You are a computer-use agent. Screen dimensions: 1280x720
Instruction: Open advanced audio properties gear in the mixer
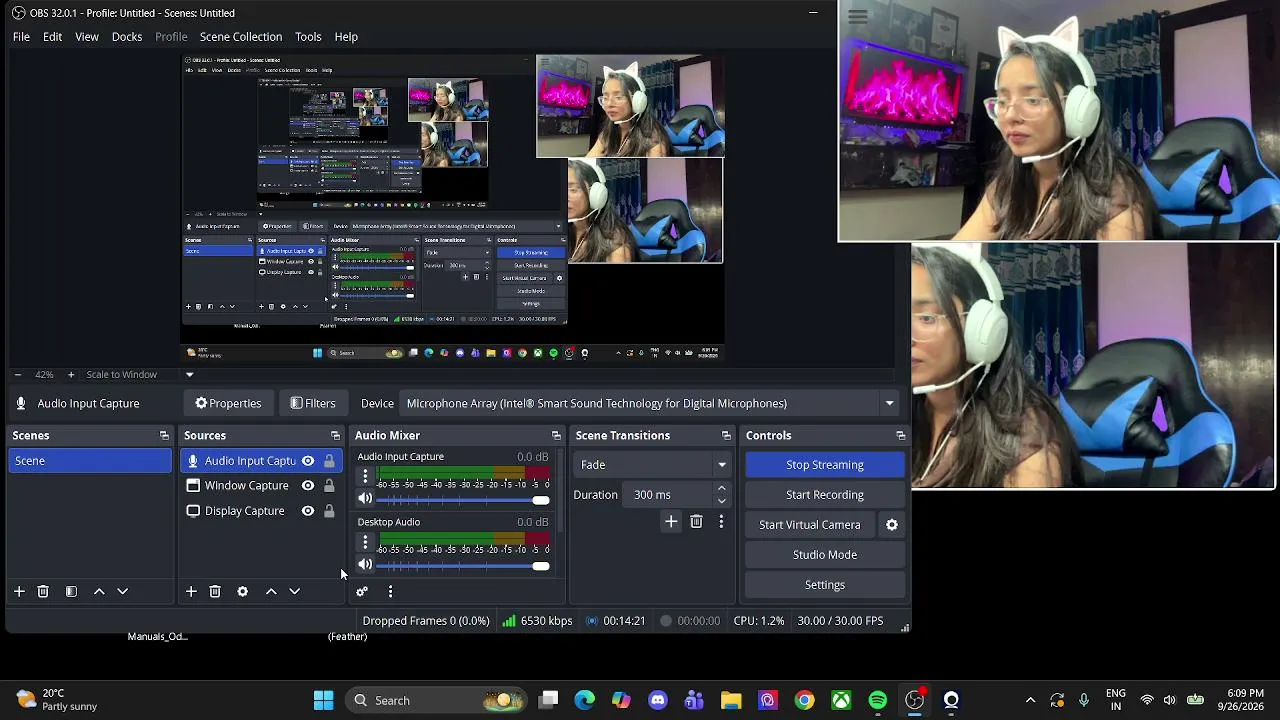[x=362, y=592]
